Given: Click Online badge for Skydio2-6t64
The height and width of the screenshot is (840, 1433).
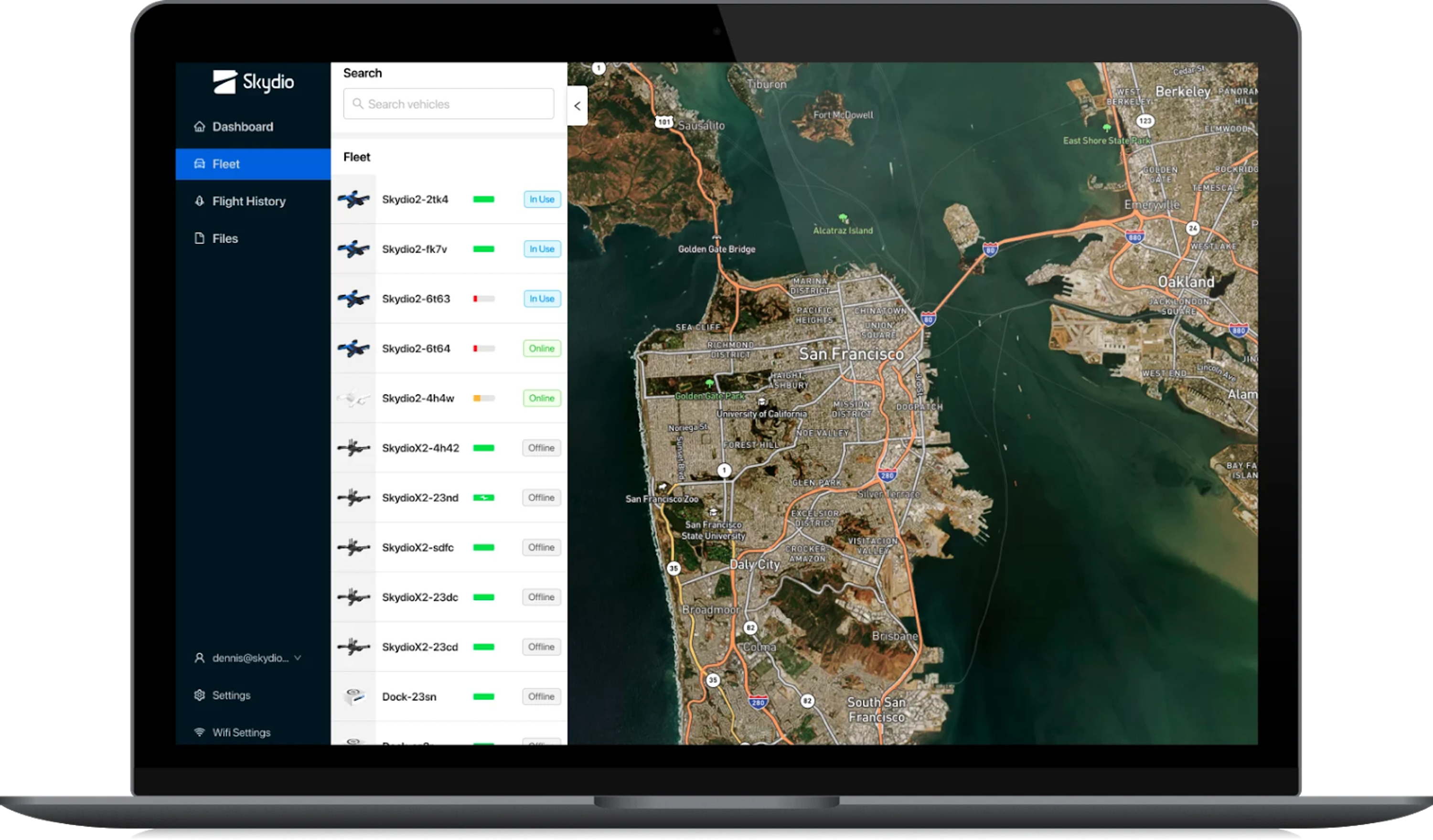Looking at the screenshot, I should 541,349.
